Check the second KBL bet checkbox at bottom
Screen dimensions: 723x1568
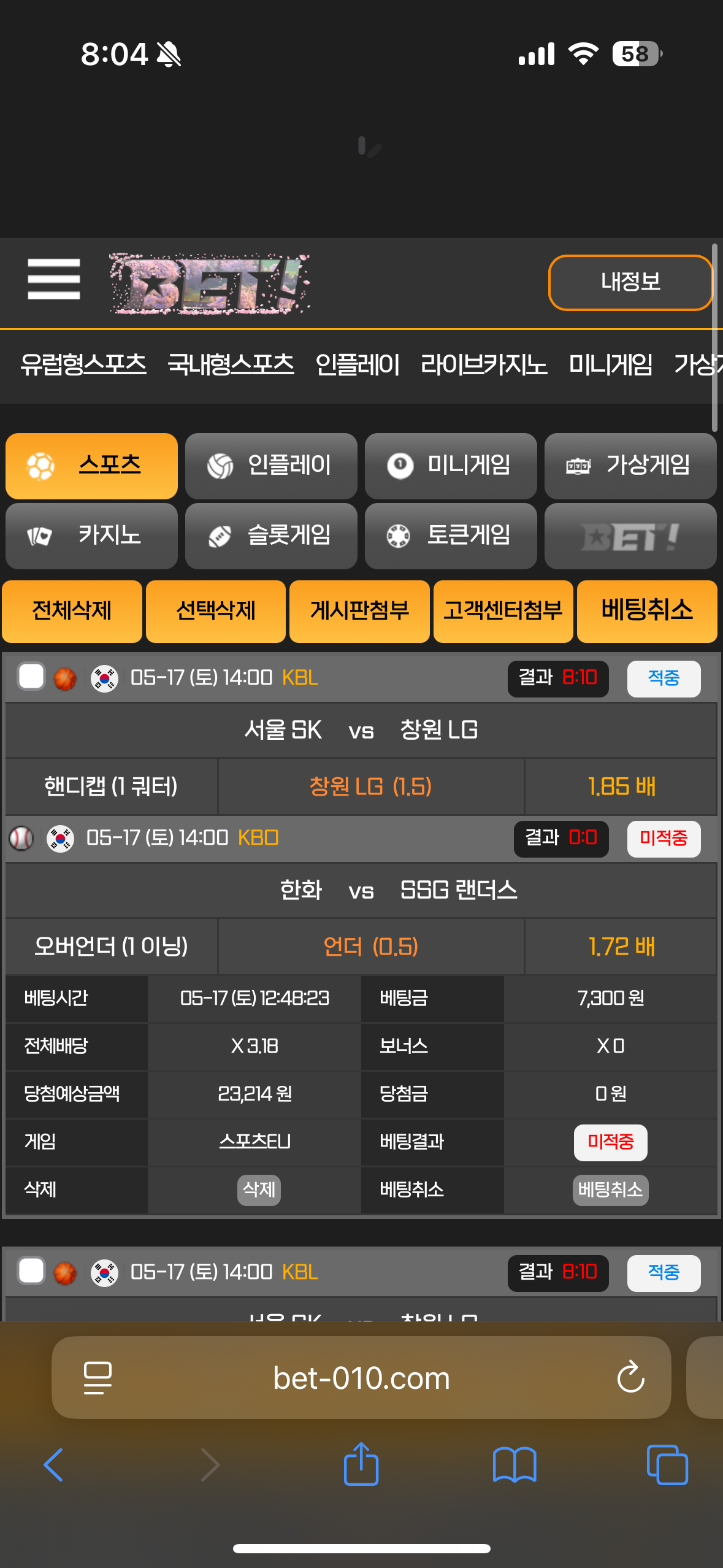pos(31,1271)
